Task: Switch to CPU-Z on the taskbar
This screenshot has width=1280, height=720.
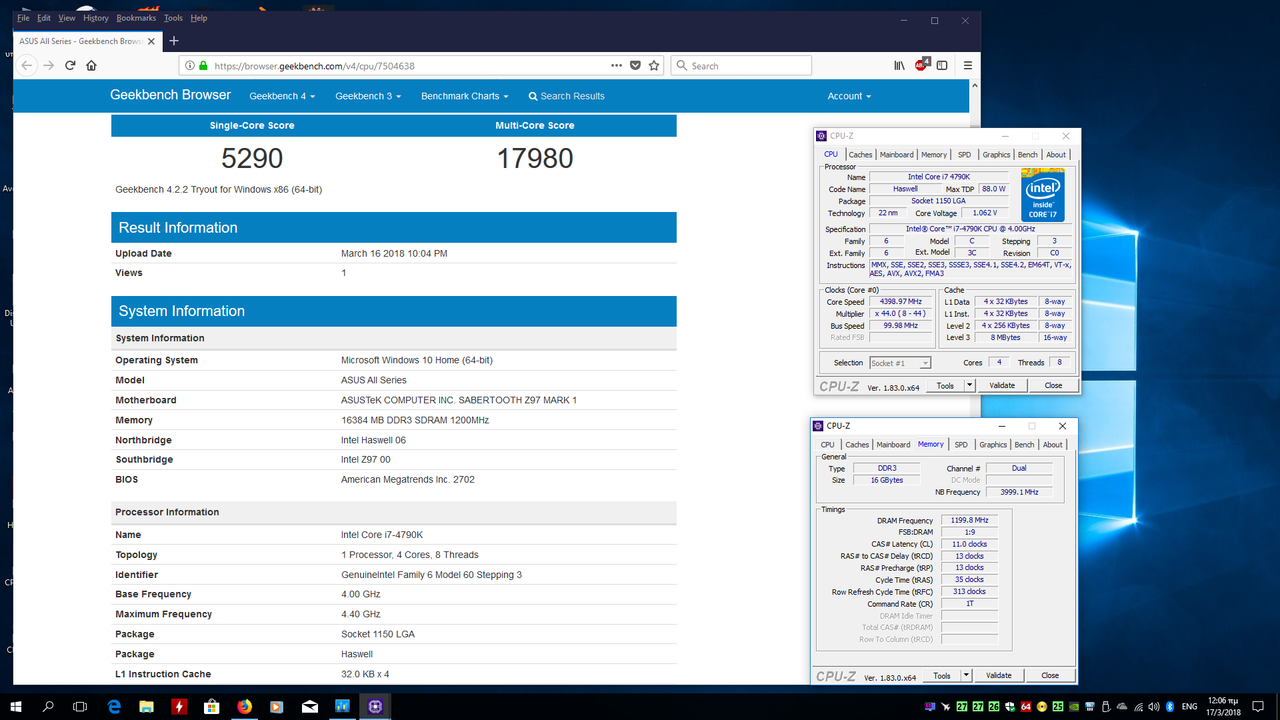Action: [x=374, y=706]
